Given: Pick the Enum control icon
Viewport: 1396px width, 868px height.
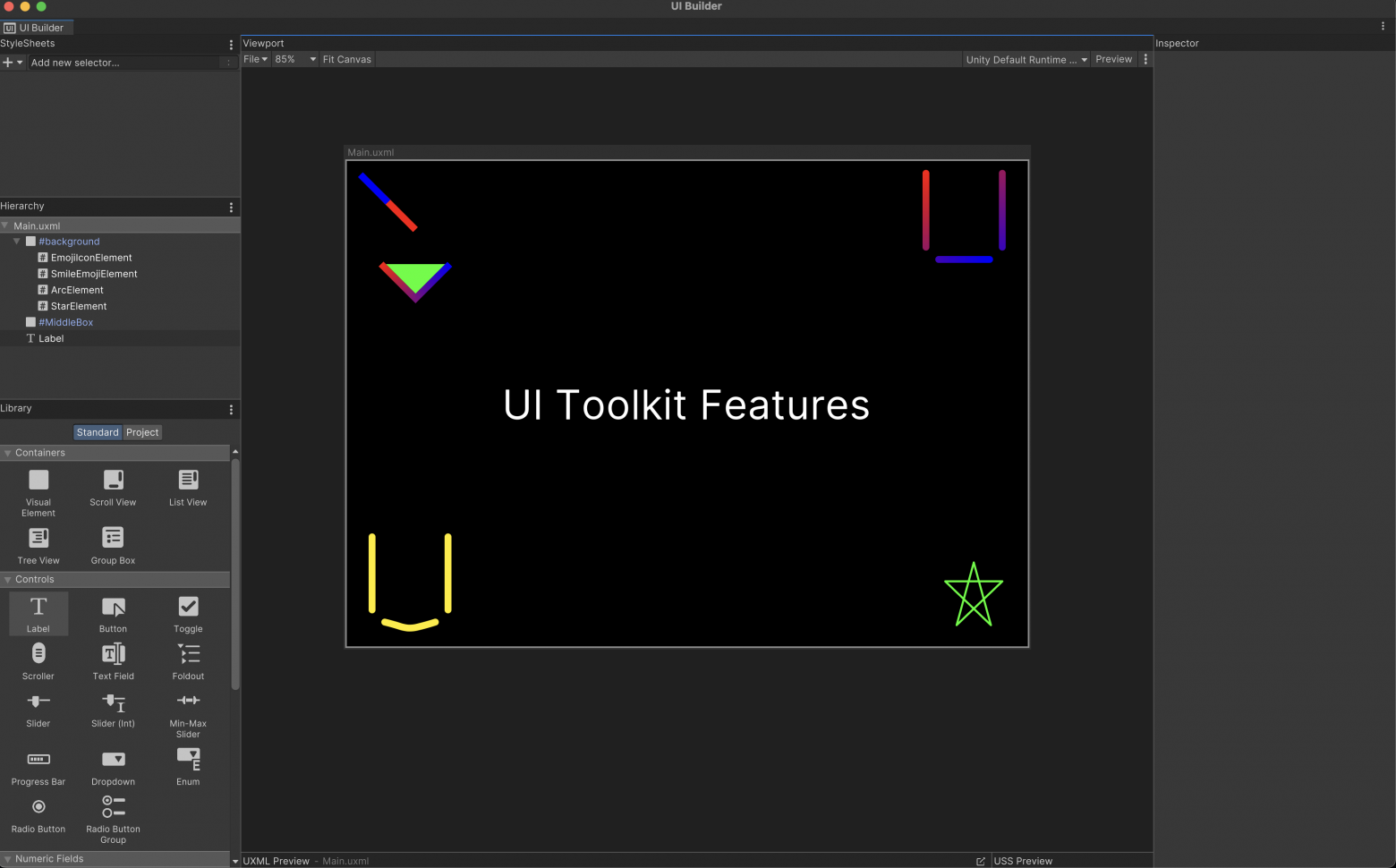Looking at the screenshot, I should click(189, 759).
